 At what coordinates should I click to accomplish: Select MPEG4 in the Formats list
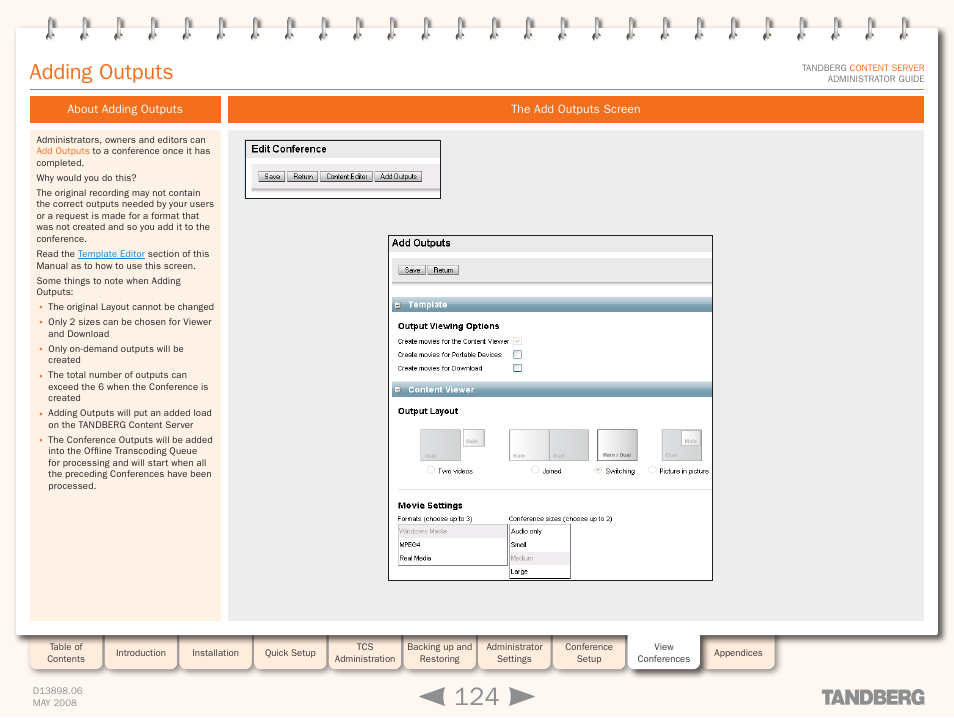coord(452,545)
